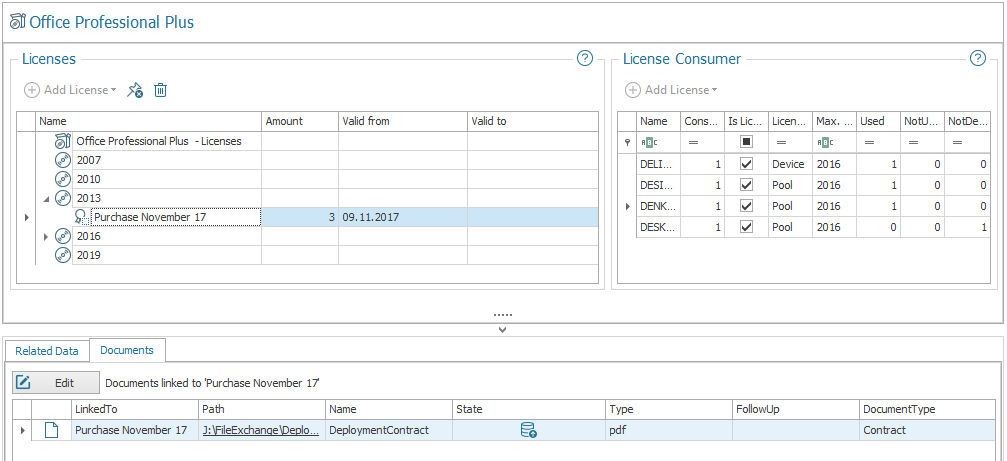Click the plus icon of License Consumer Add License
Image resolution: width=1007 pixels, height=461 pixels.
point(633,91)
